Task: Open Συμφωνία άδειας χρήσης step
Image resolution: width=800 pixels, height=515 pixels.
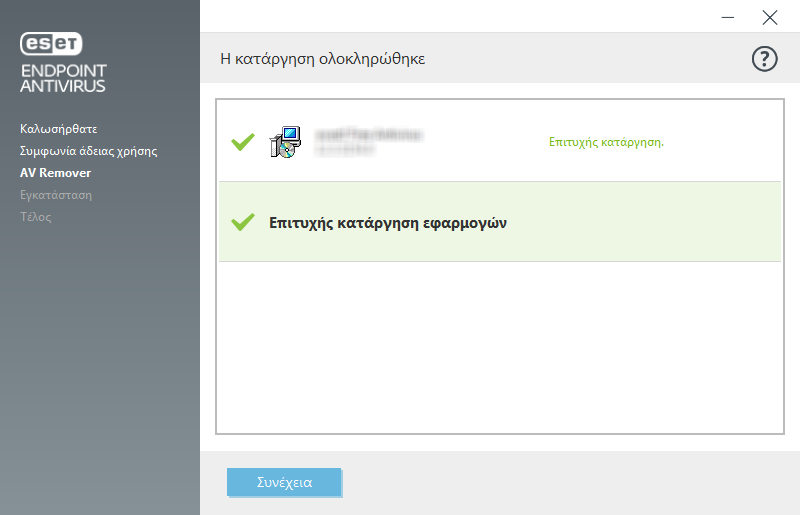Action: 88,151
